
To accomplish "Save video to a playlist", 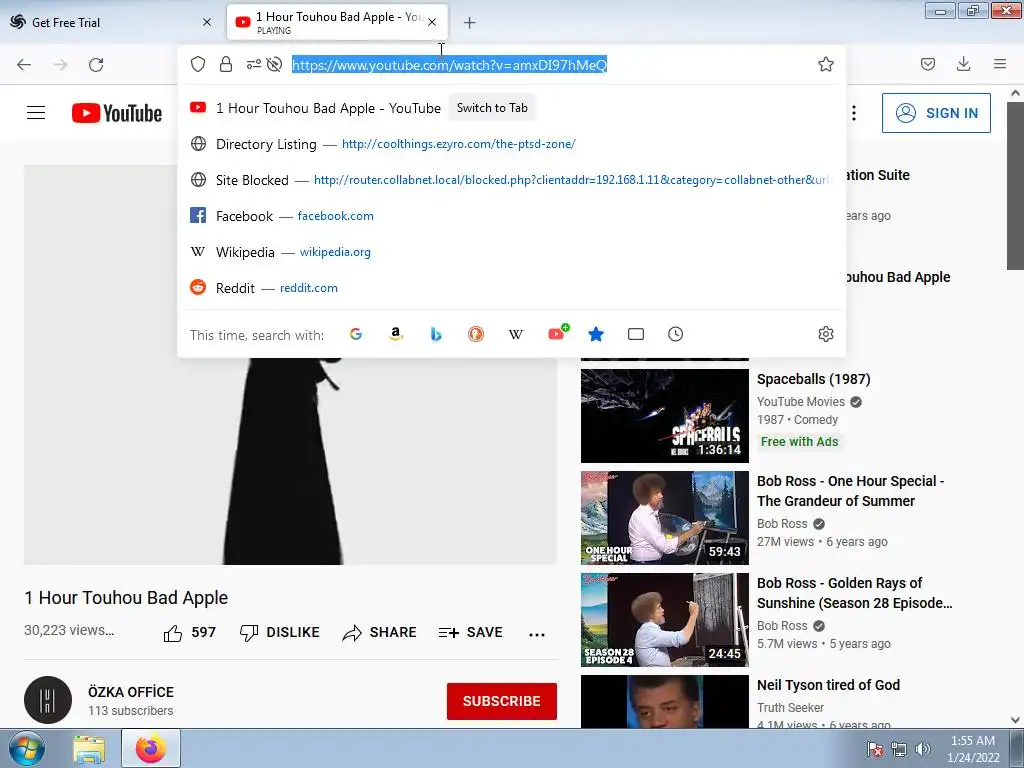I will pos(470,632).
